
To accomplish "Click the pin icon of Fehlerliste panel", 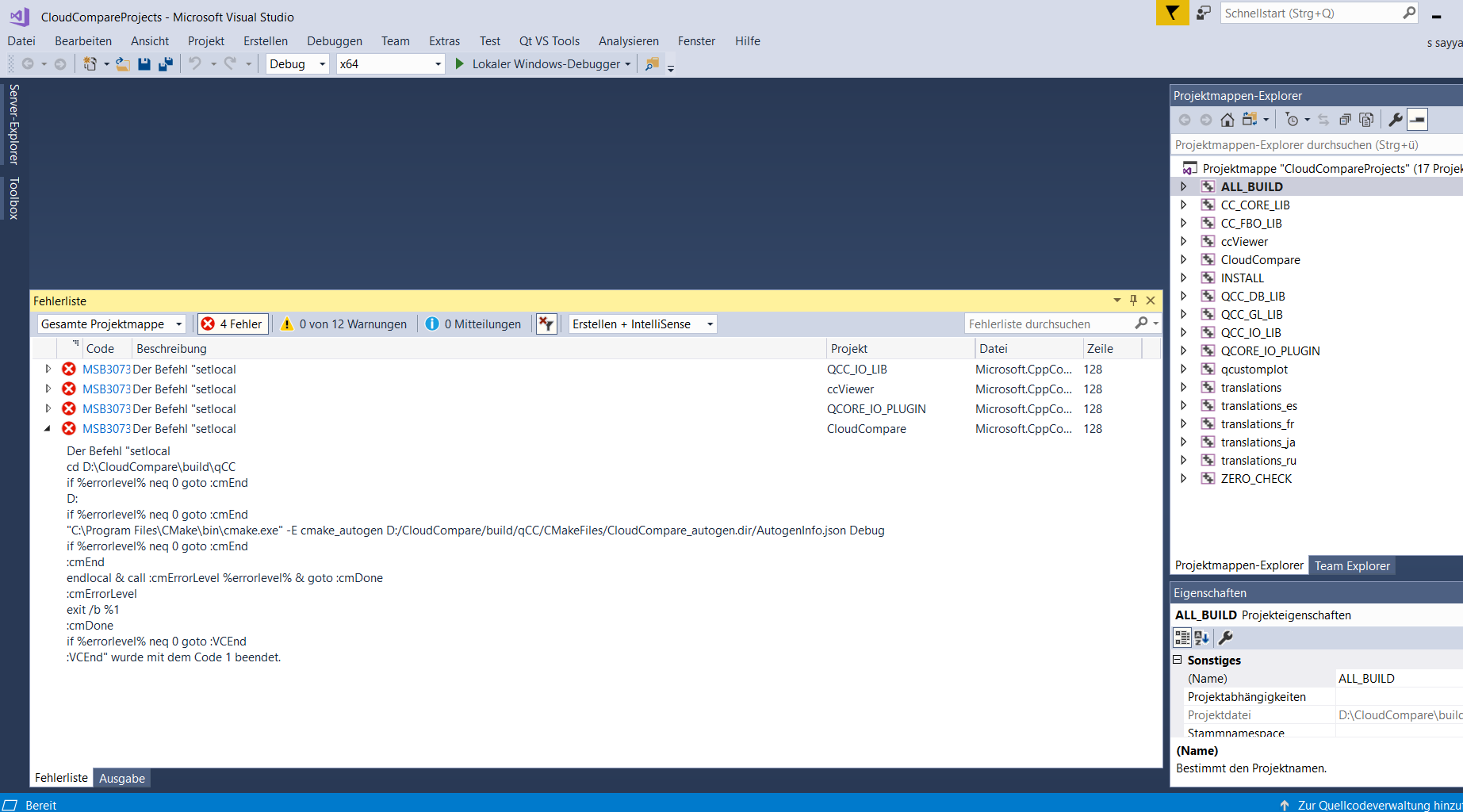I will (1133, 301).
